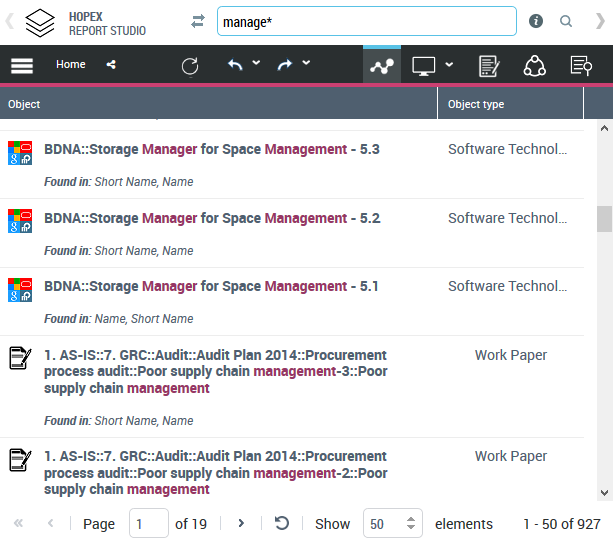
Task: Open BDNA::Storage Manager for Space Management 5.3
Action: tap(211, 150)
